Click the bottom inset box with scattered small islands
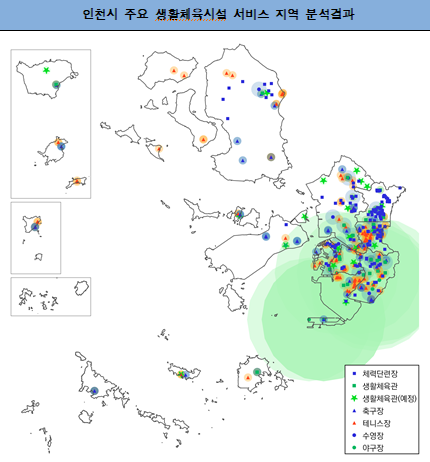This screenshot has width=430, height=462. coord(51,296)
